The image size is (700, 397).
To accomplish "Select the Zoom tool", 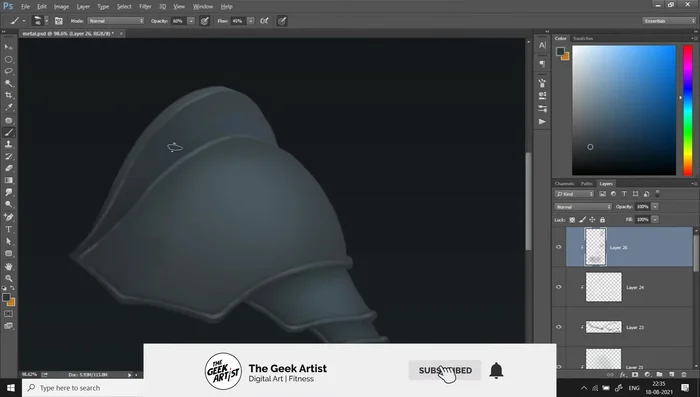I will (8, 278).
